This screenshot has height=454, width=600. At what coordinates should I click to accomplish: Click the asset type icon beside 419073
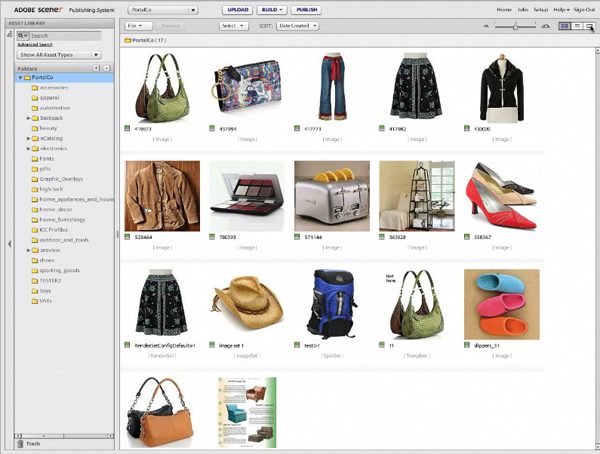pos(128,128)
